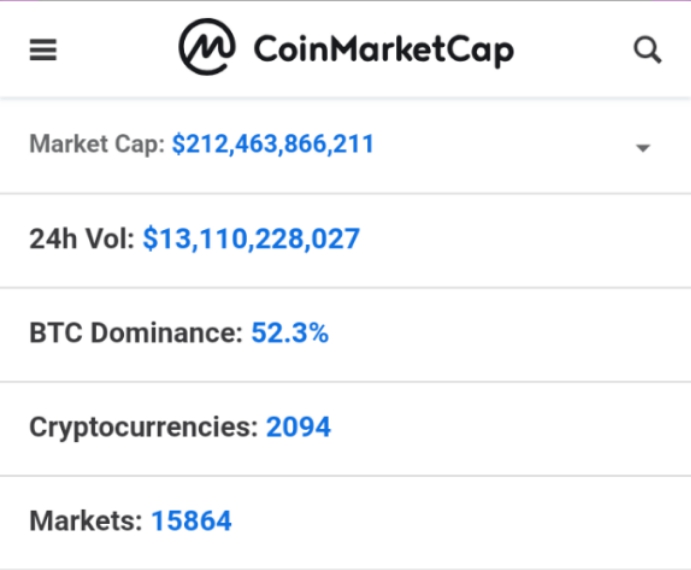Open the $212,463,866,211 market cap link
This screenshot has height=570, width=691.
click(x=273, y=145)
